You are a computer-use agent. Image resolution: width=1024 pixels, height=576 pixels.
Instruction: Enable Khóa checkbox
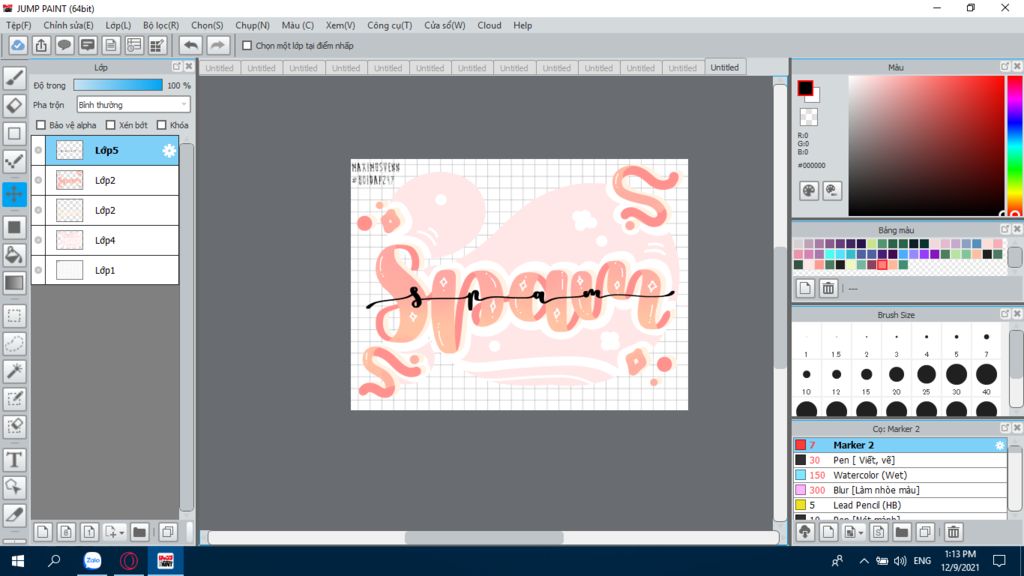[x=161, y=125]
